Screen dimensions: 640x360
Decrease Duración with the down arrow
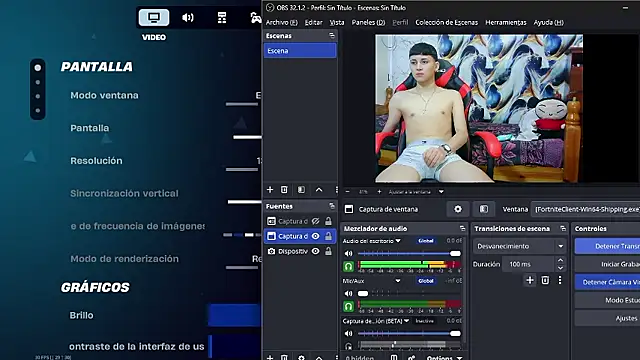[x=560, y=268]
